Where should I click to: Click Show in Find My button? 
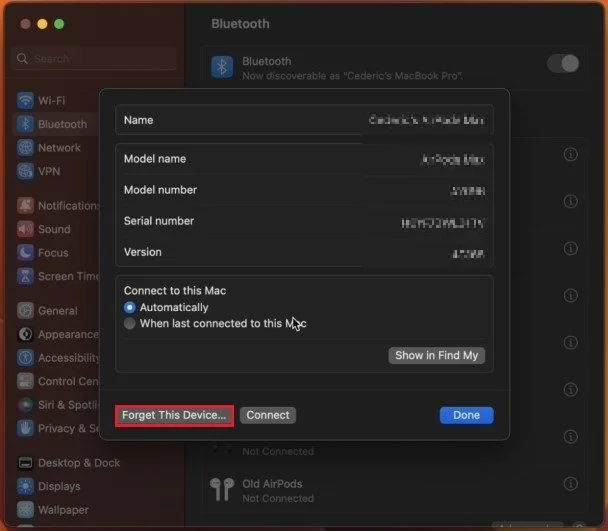(x=436, y=356)
